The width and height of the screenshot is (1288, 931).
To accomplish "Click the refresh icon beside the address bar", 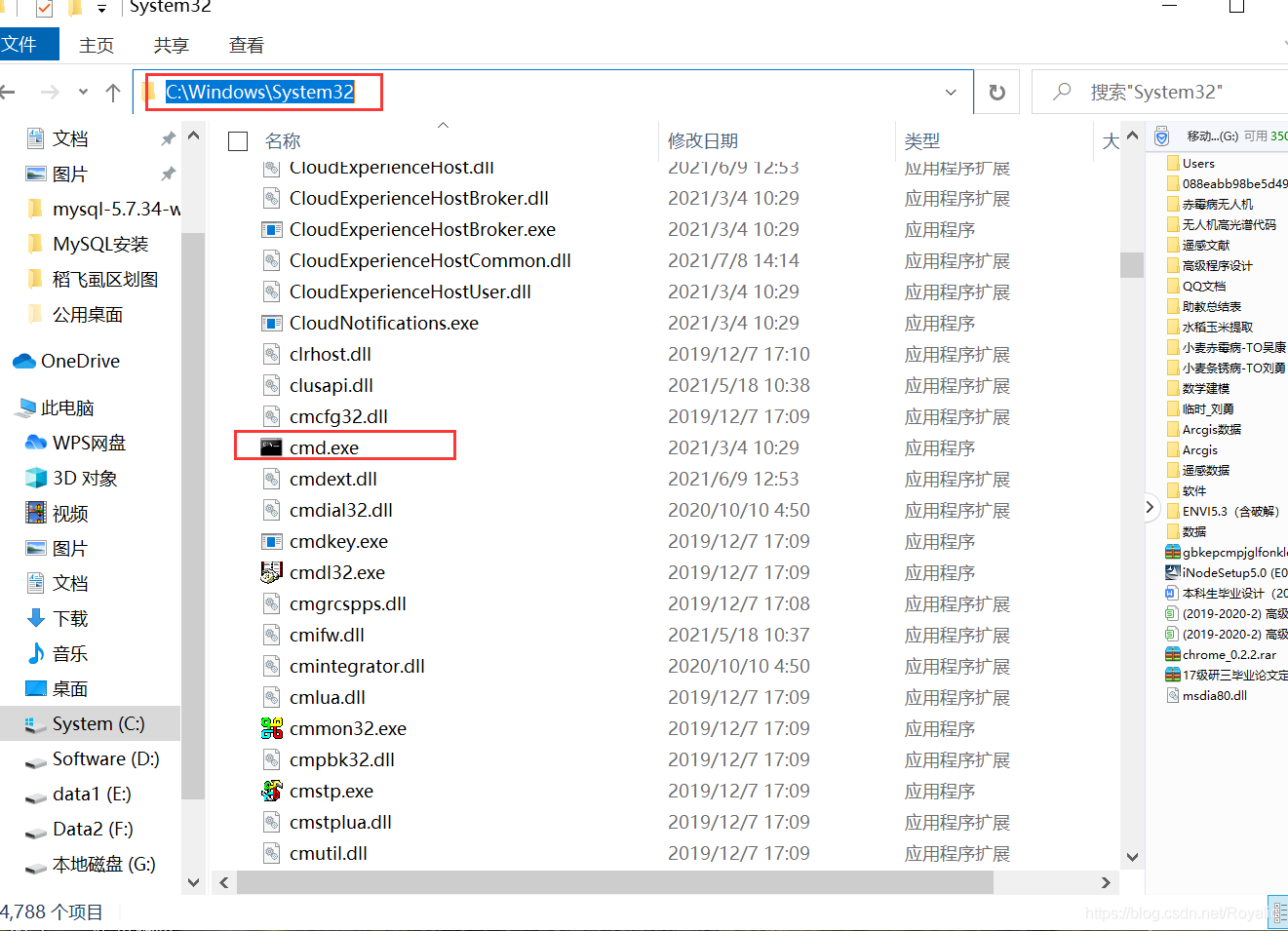I will (996, 92).
